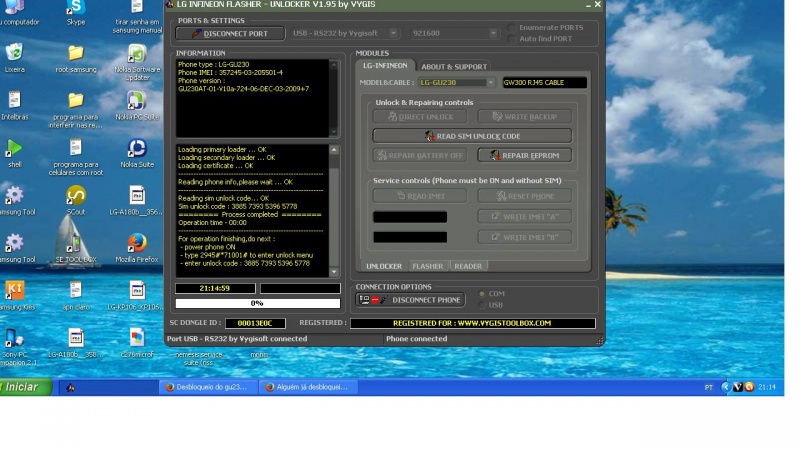This screenshot has width=800, height=450.
Task: Click the Iniciar start button
Action: click(x=26, y=387)
